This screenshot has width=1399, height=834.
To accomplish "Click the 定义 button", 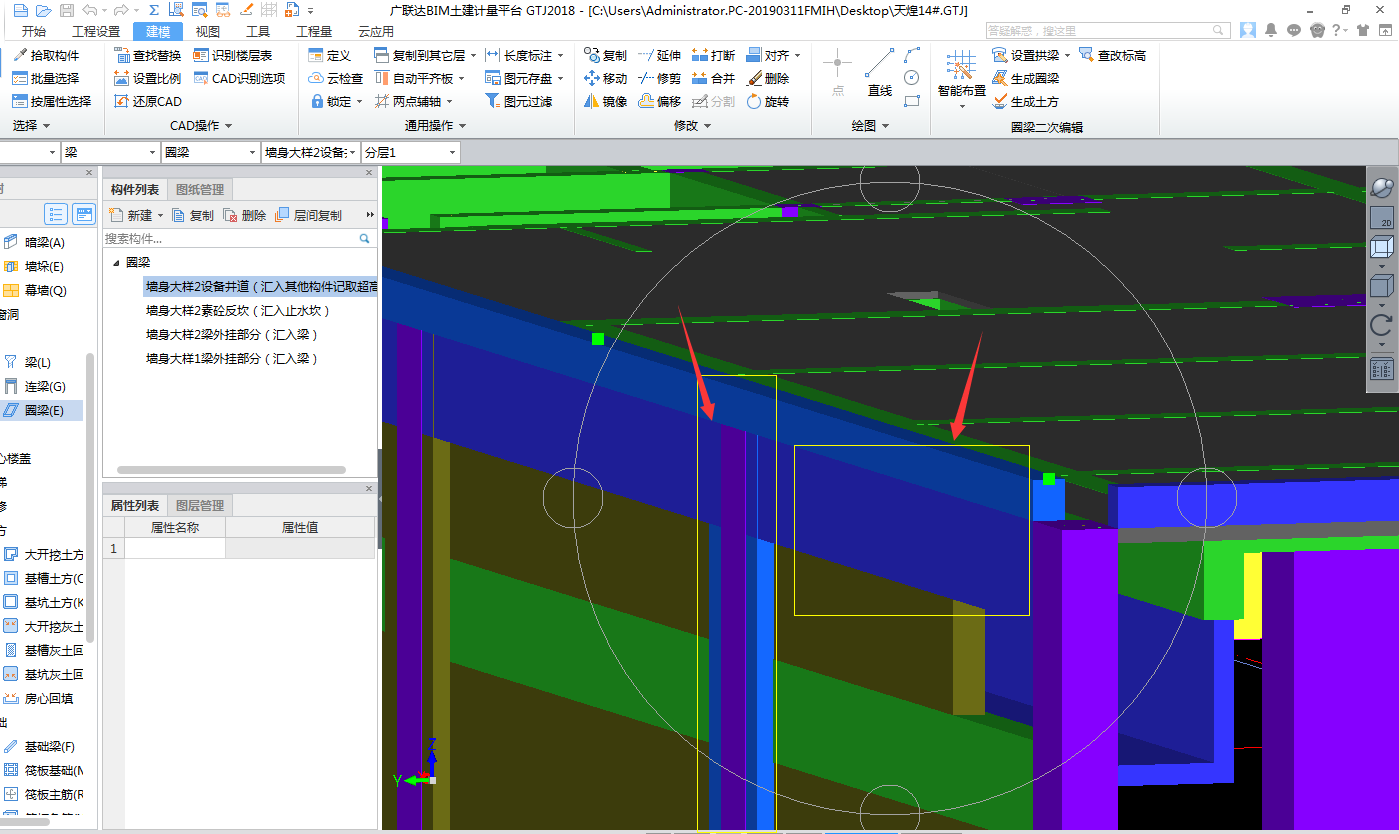I will point(330,55).
